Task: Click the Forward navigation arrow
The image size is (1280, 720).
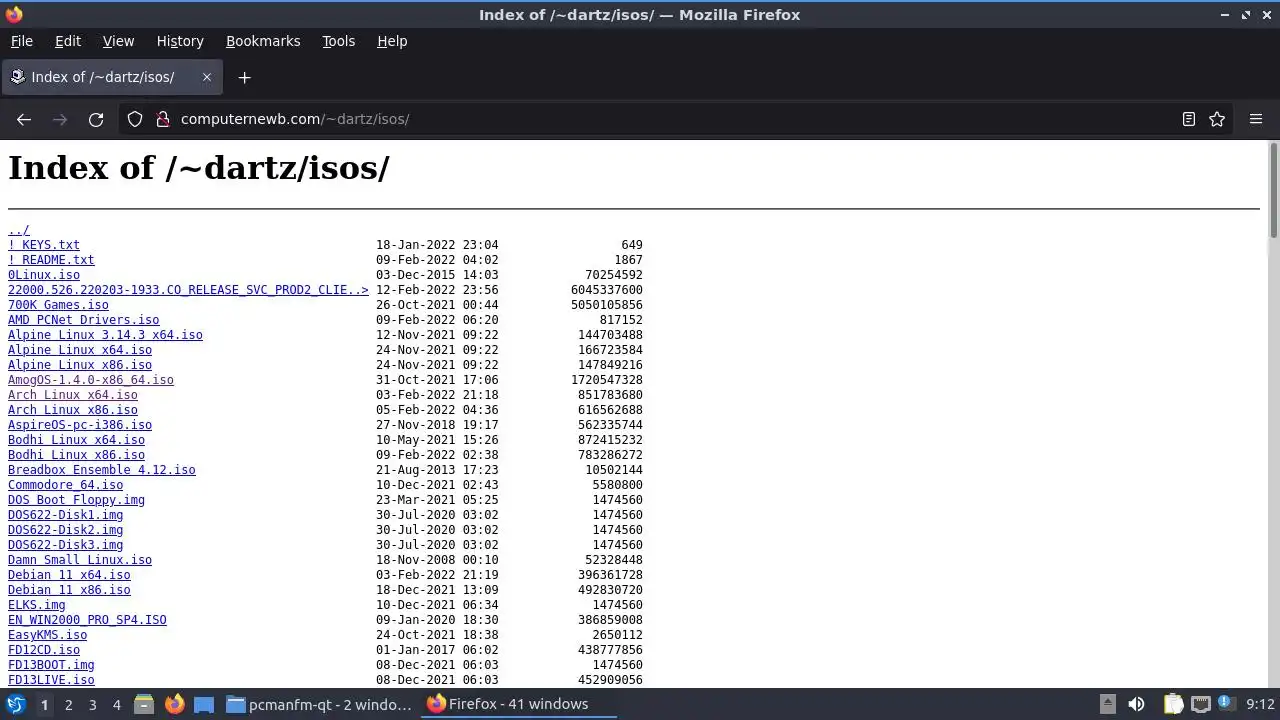Action: click(x=60, y=119)
